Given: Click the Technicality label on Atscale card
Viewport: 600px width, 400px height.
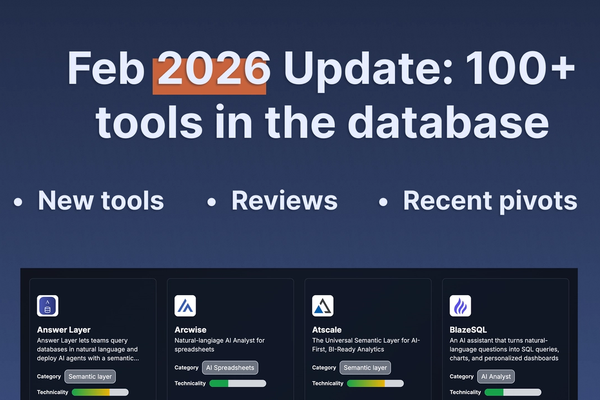Looking at the screenshot, I should [328, 383].
